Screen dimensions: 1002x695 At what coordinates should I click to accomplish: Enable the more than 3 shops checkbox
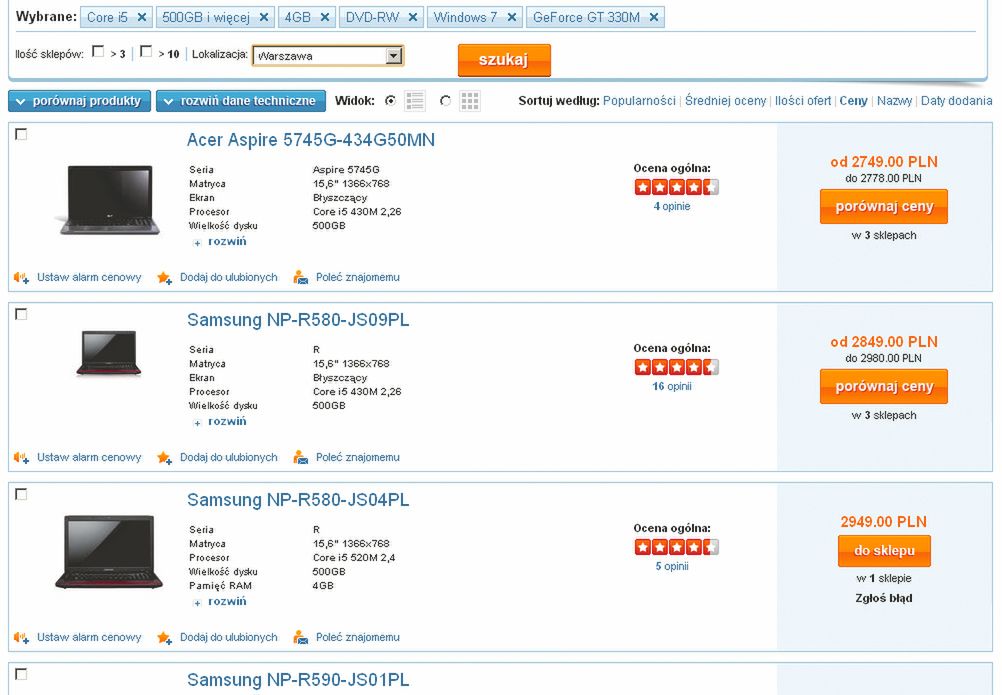98,52
